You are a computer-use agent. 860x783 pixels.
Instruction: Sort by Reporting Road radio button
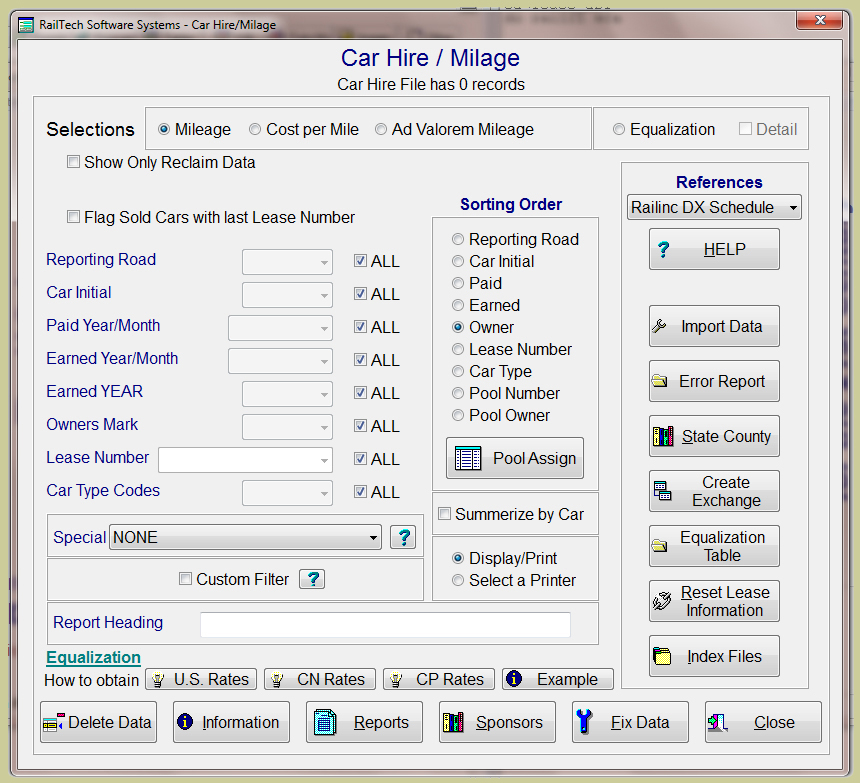457,239
